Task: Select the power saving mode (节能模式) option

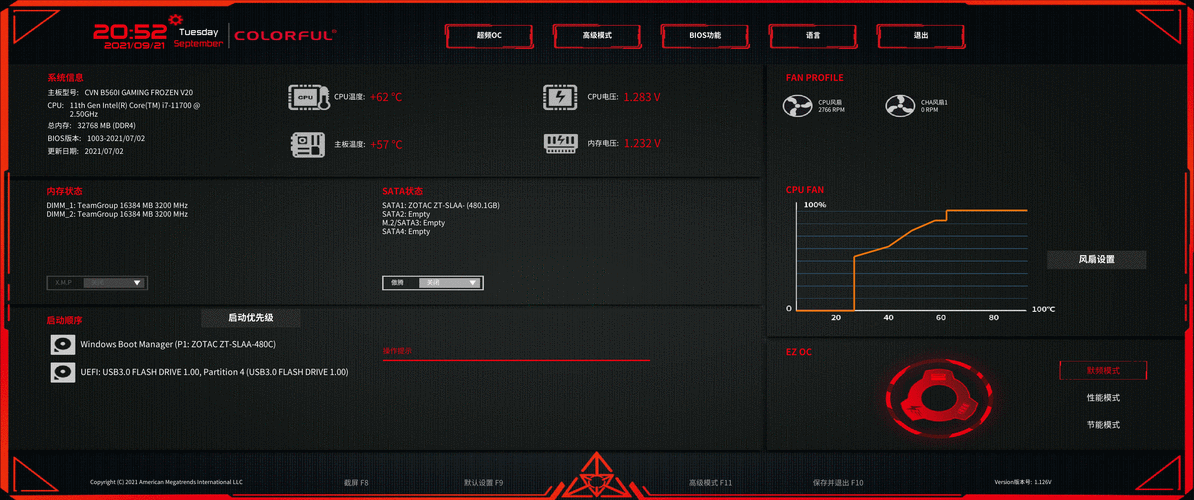Action: [x=1103, y=425]
